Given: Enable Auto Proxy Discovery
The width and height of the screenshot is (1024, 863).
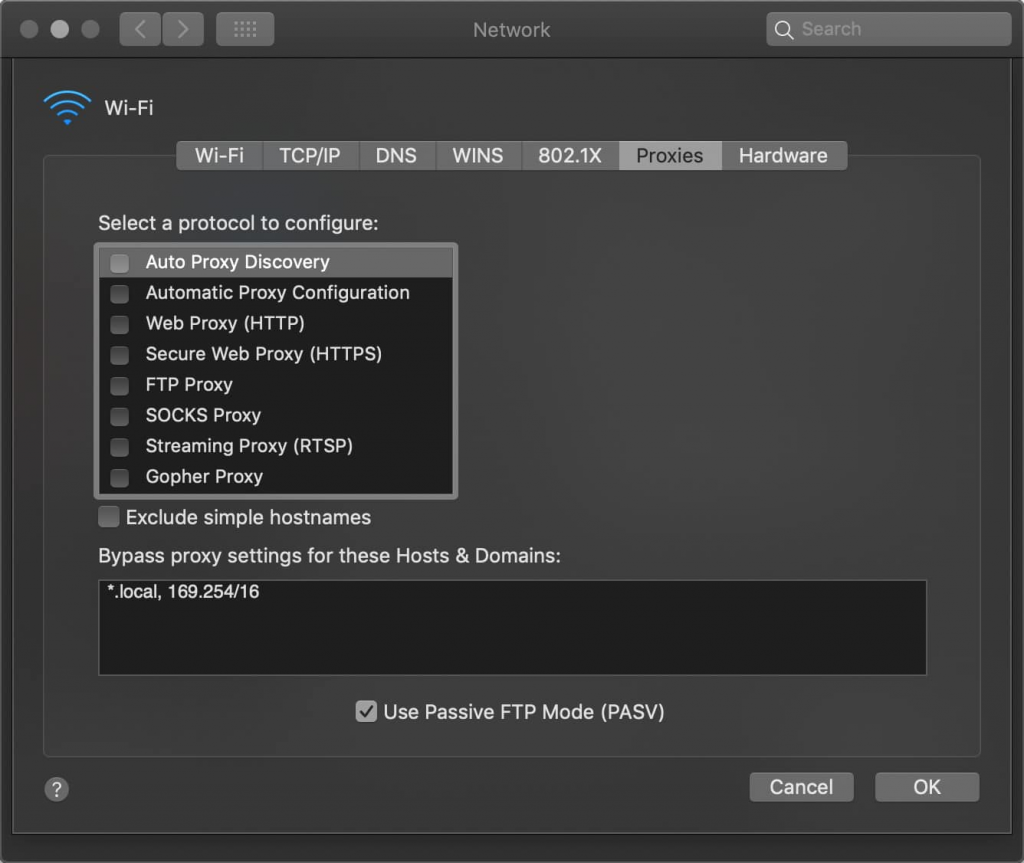Looking at the screenshot, I should pos(119,262).
